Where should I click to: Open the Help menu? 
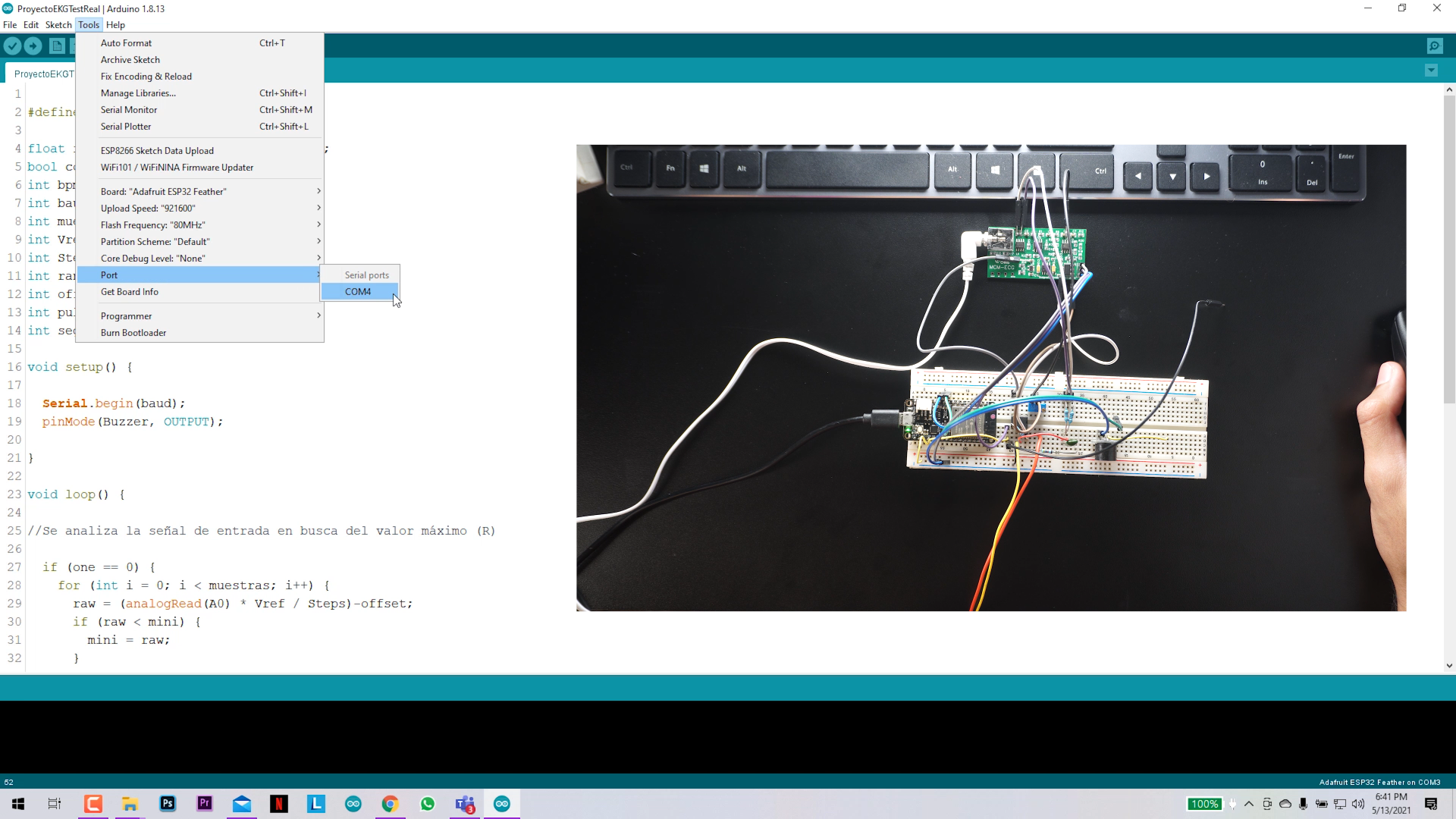pos(115,25)
